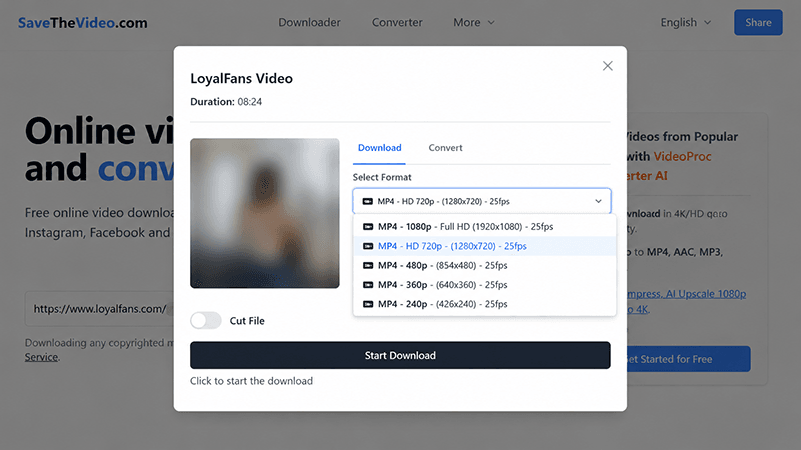Choose MP4 - 480p (854x480) option
Viewport: 801px width, 450px height.
pos(484,265)
